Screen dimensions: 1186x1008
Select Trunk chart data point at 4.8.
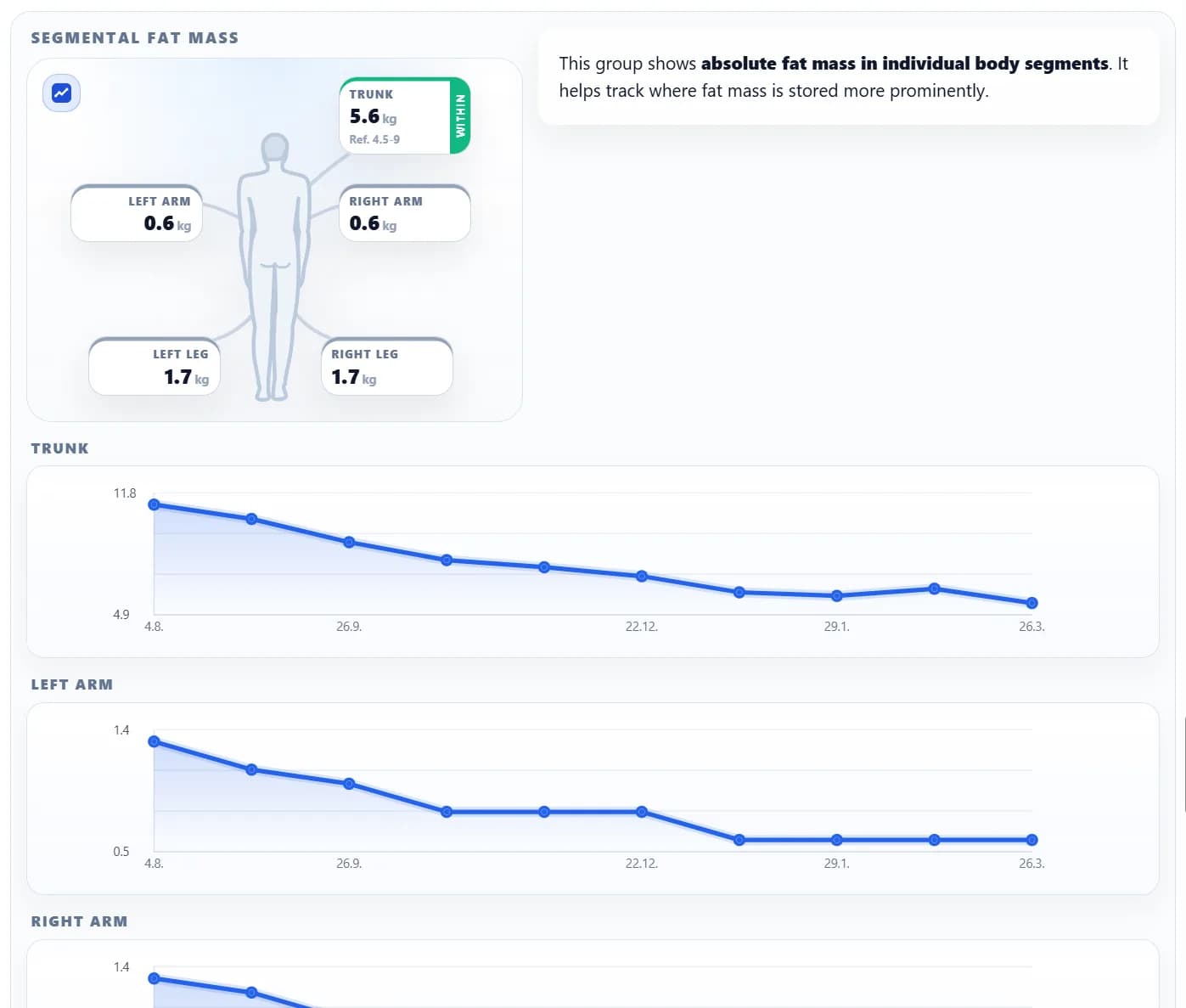(x=154, y=504)
